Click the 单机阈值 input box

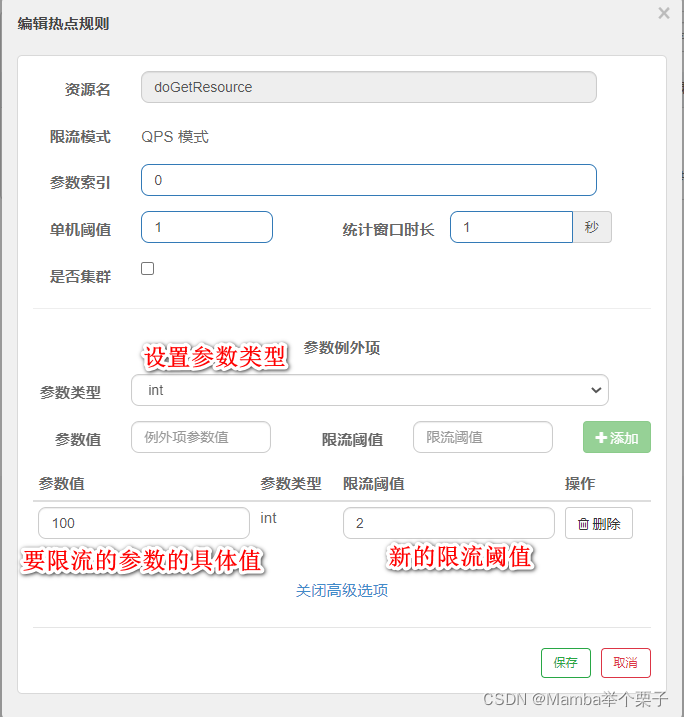point(207,227)
